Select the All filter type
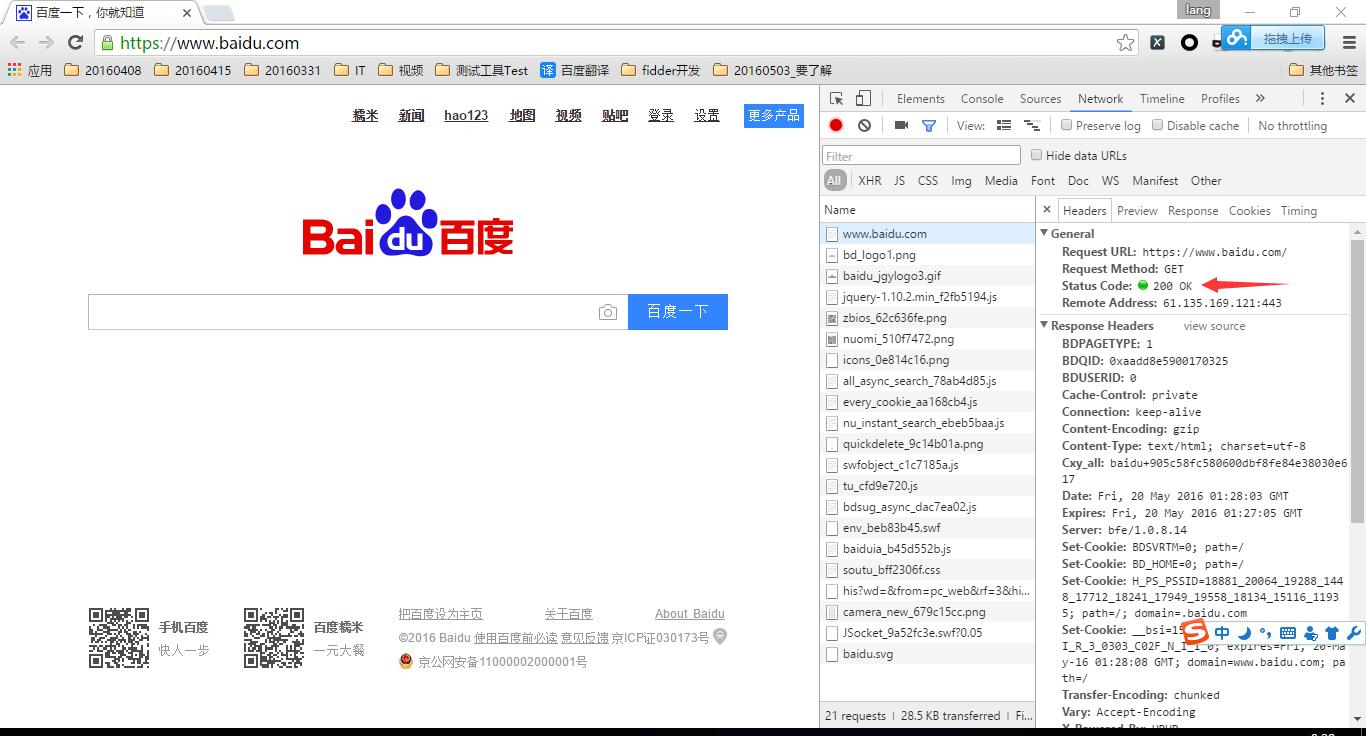 tap(834, 181)
